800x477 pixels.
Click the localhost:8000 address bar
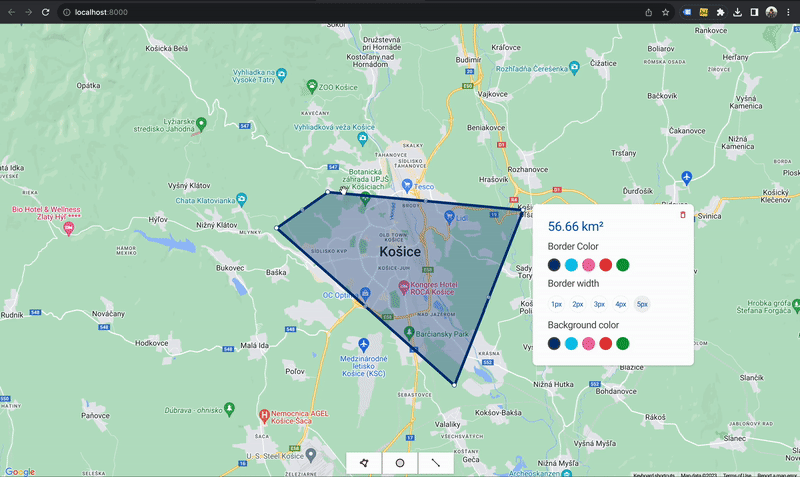pos(352,12)
